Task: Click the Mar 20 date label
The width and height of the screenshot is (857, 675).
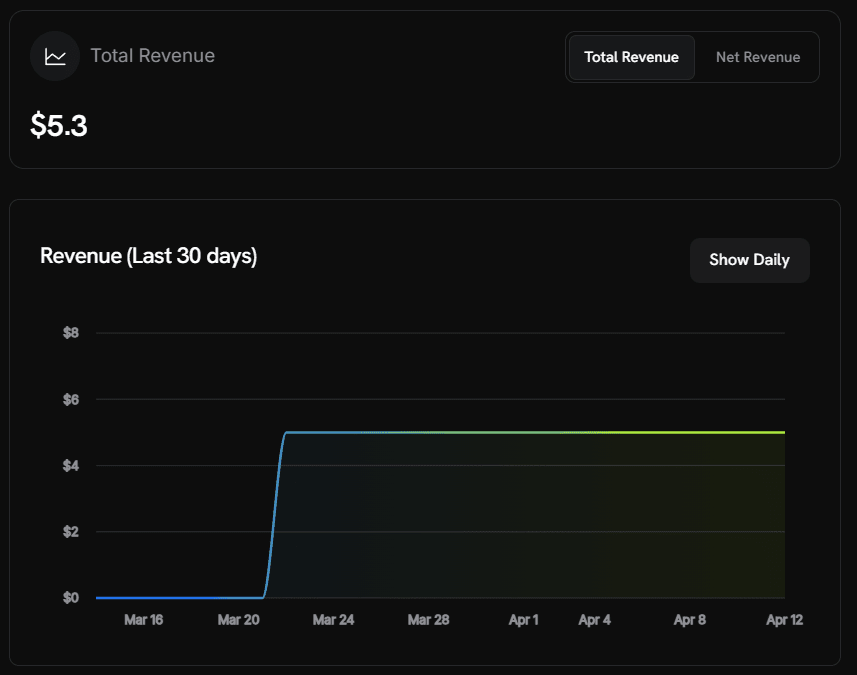Action: tap(238, 620)
